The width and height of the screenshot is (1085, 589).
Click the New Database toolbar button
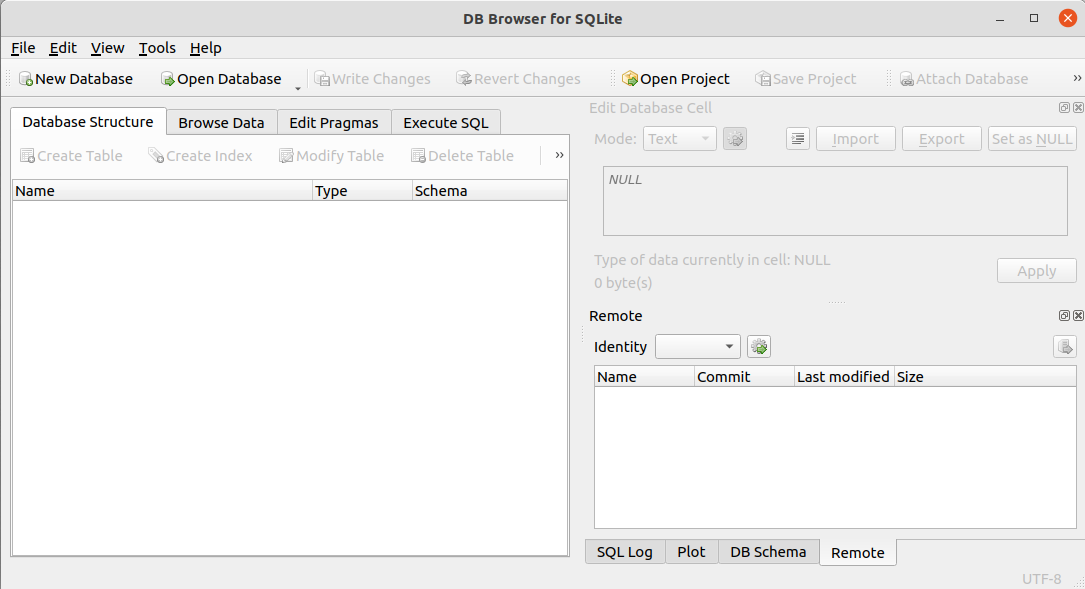click(75, 79)
